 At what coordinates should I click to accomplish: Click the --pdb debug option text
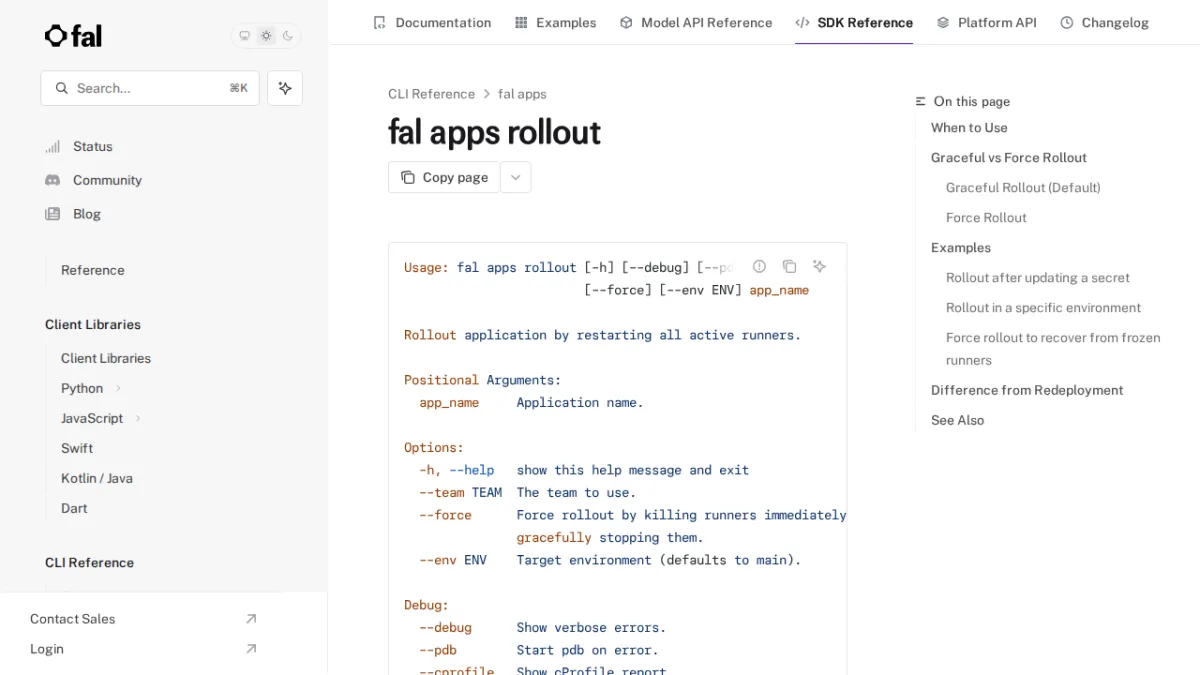pyautogui.click(x=438, y=650)
